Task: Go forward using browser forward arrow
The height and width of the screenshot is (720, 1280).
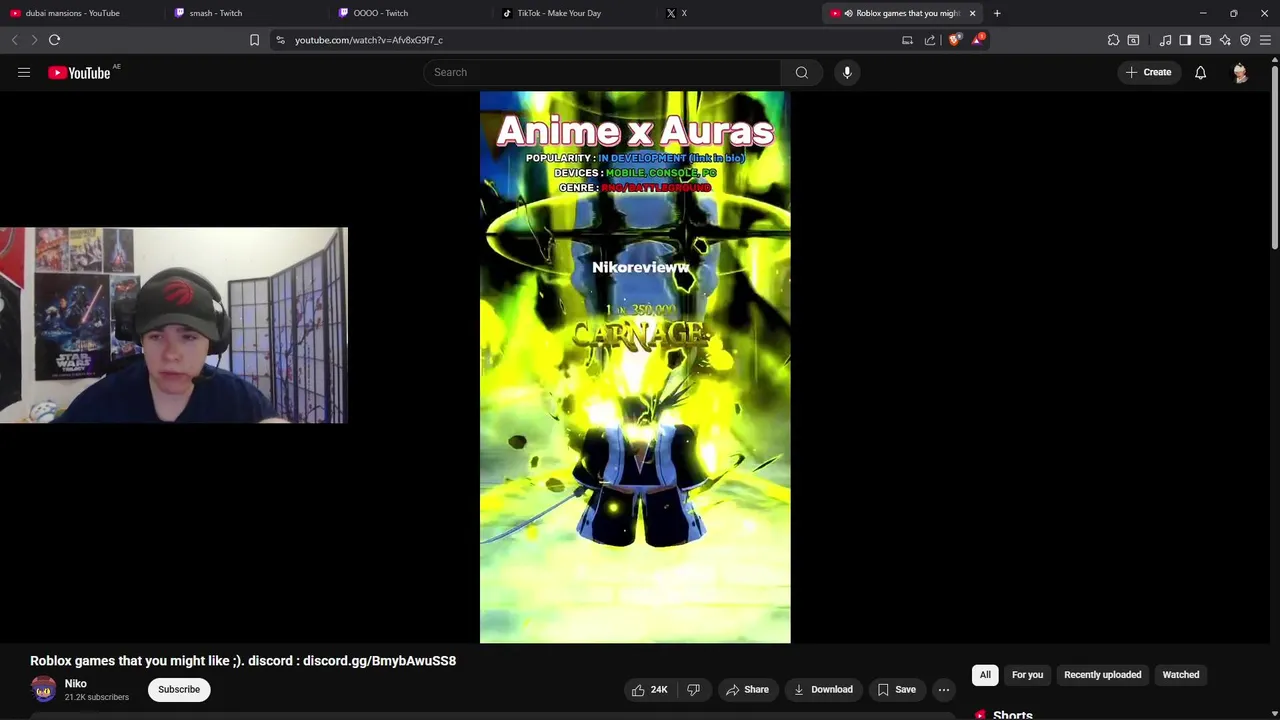Action: [x=34, y=40]
